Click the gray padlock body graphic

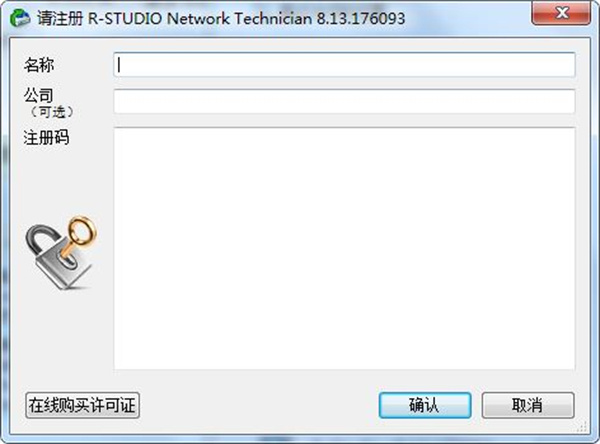tap(59, 264)
